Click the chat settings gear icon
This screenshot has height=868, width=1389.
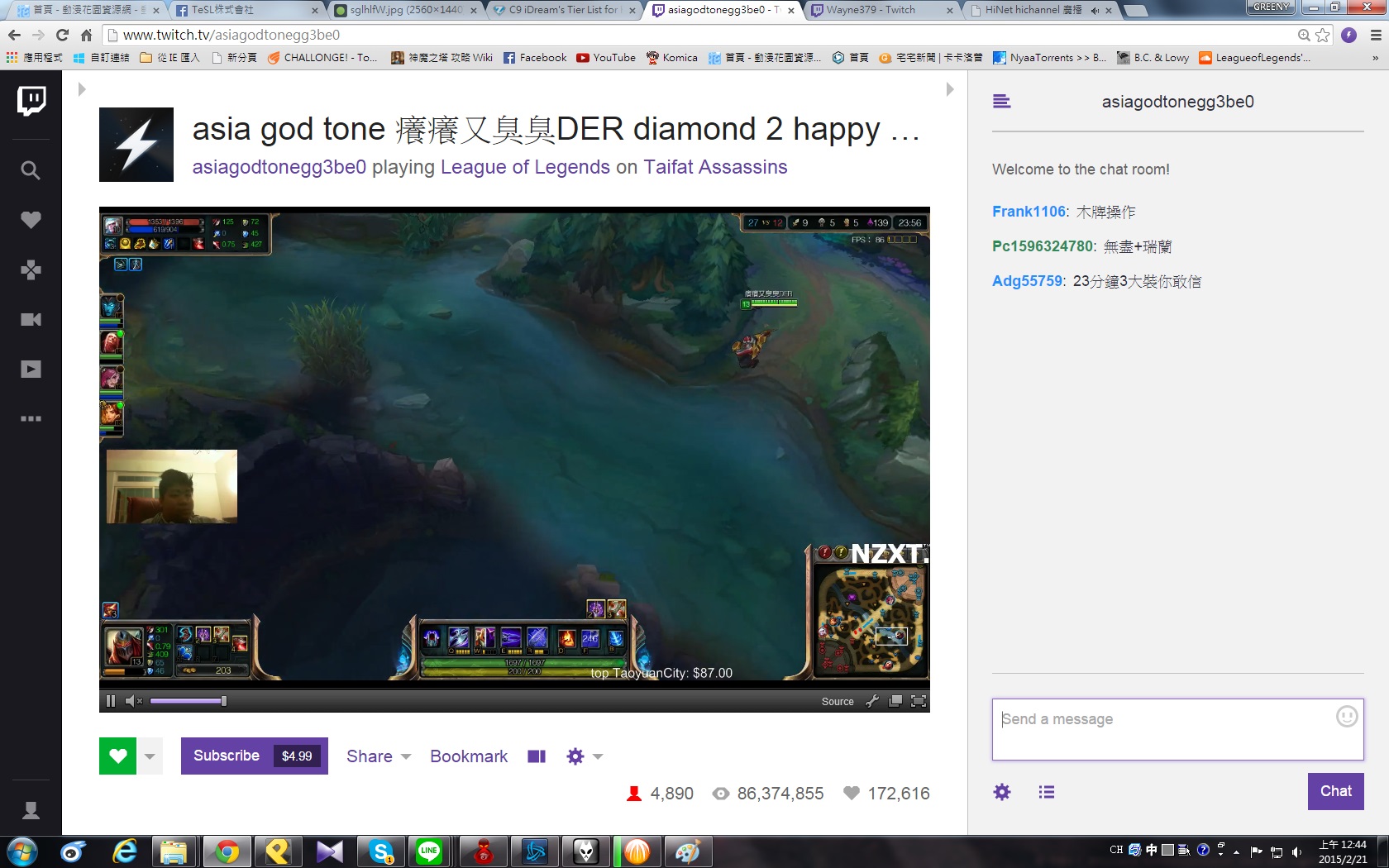1002,792
